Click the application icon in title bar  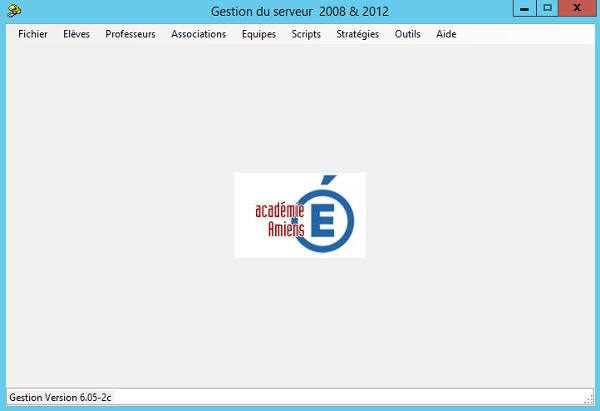click(x=14, y=11)
